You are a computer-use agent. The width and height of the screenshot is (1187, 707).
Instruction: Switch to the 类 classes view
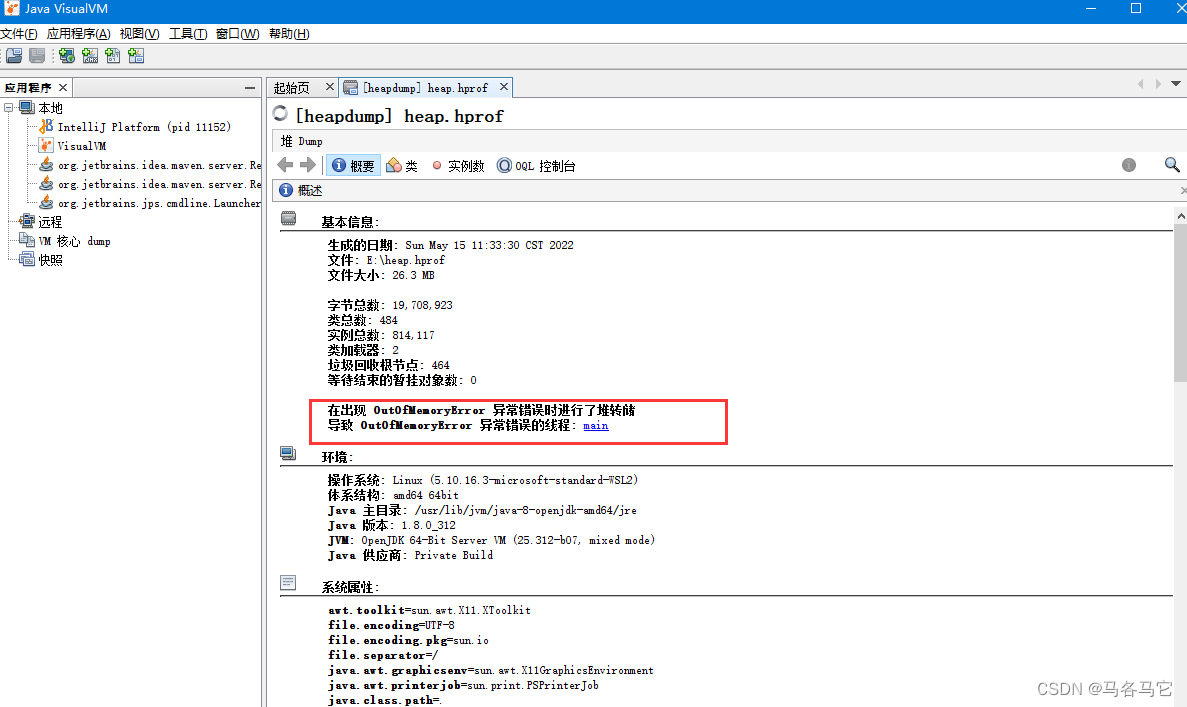point(402,165)
